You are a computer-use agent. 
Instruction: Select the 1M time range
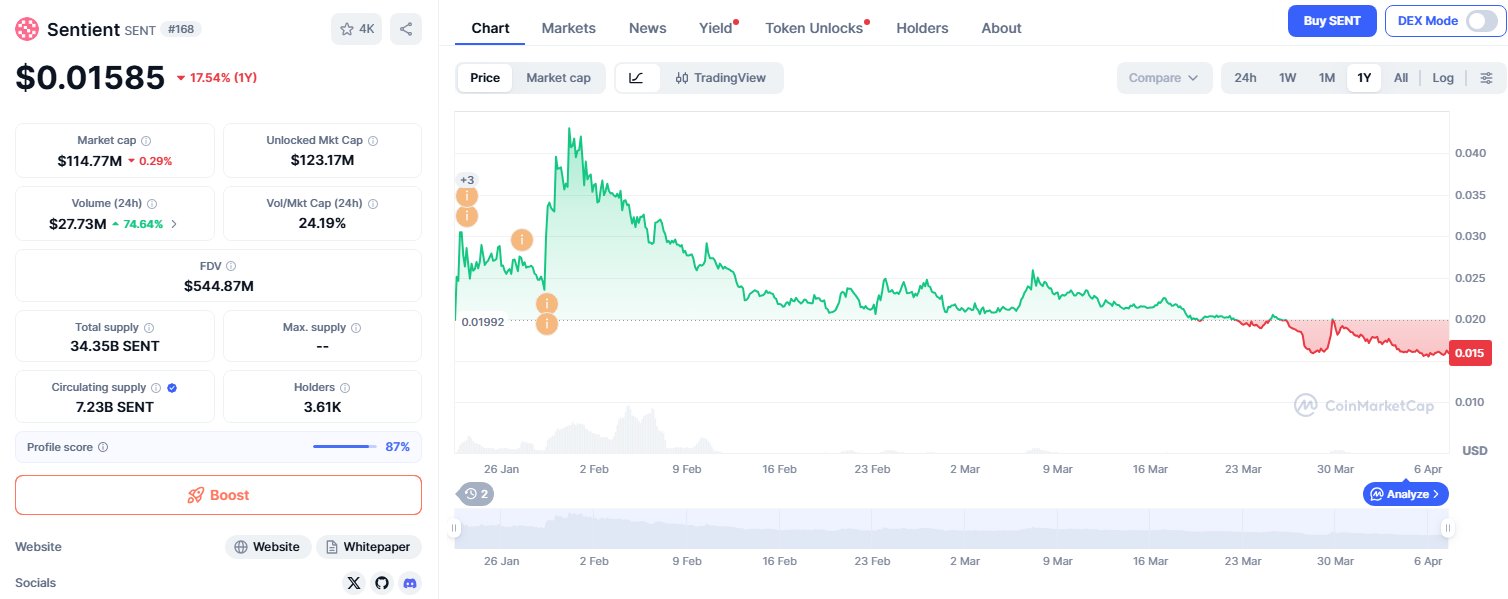point(1327,78)
